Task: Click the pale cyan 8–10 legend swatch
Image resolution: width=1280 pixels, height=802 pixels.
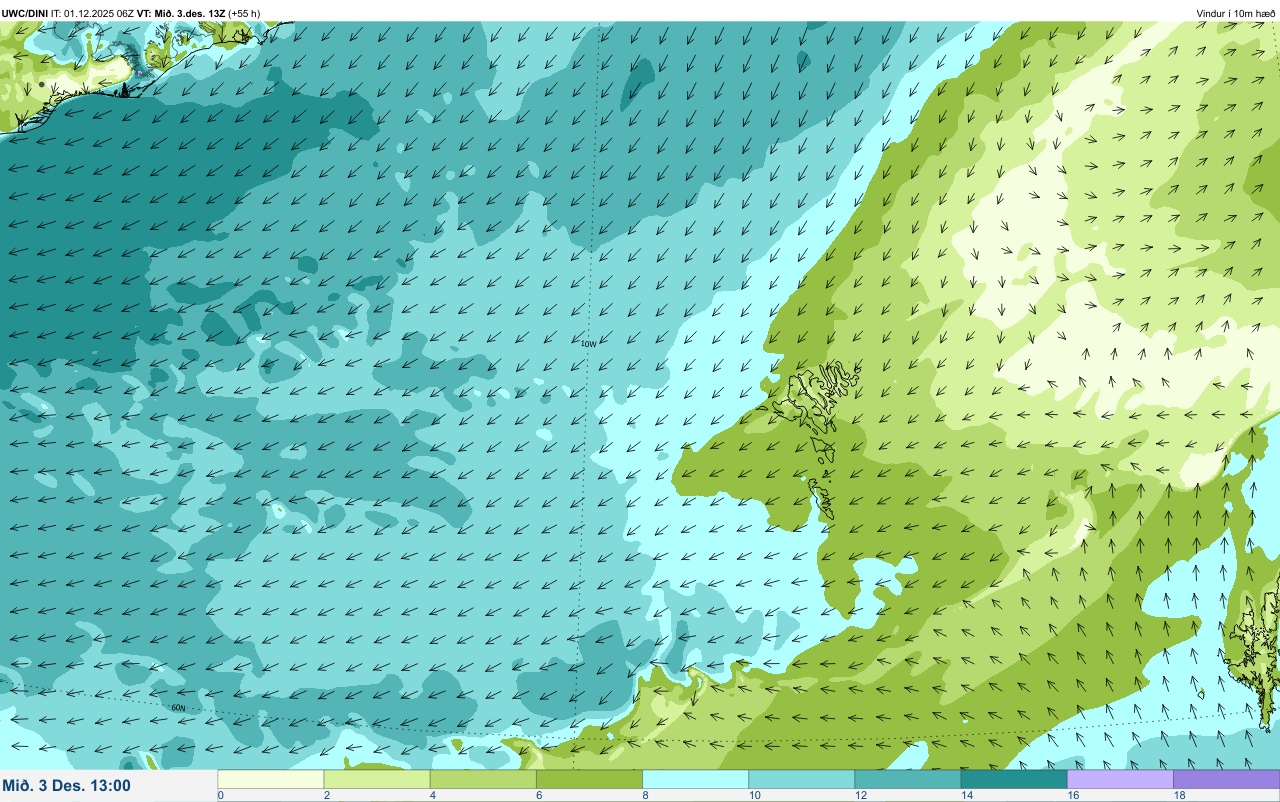Action: pyautogui.click(x=695, y=779)
